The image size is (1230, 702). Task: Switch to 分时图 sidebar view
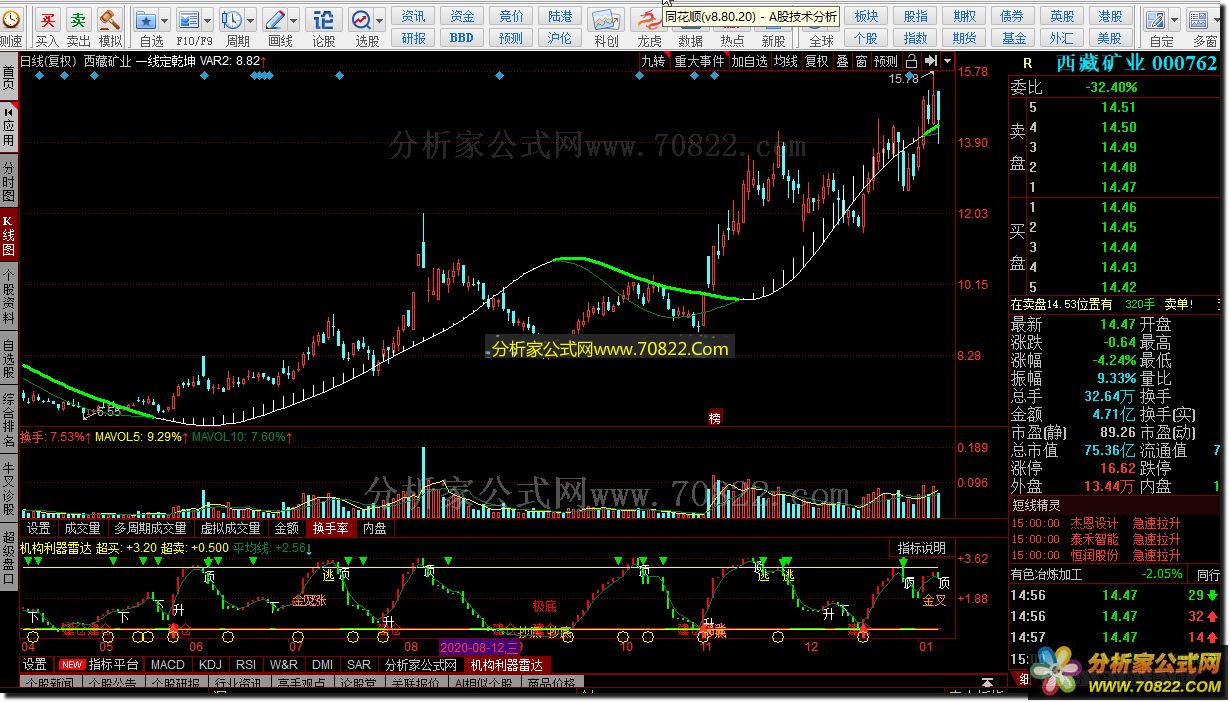click(x=9, y=182)
